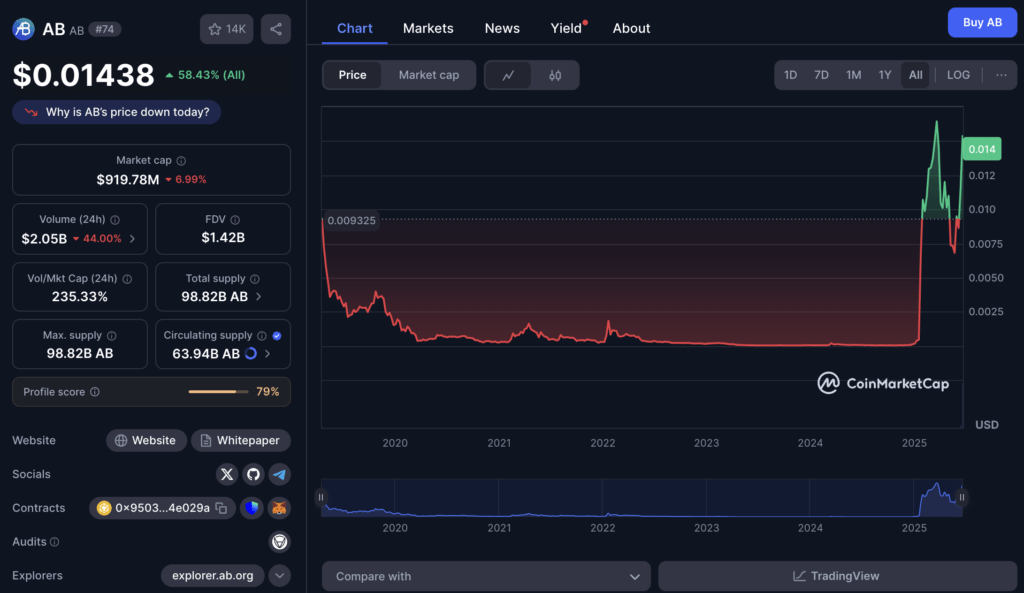Add token to MetaMask fox icon

[x=280, y=508]
